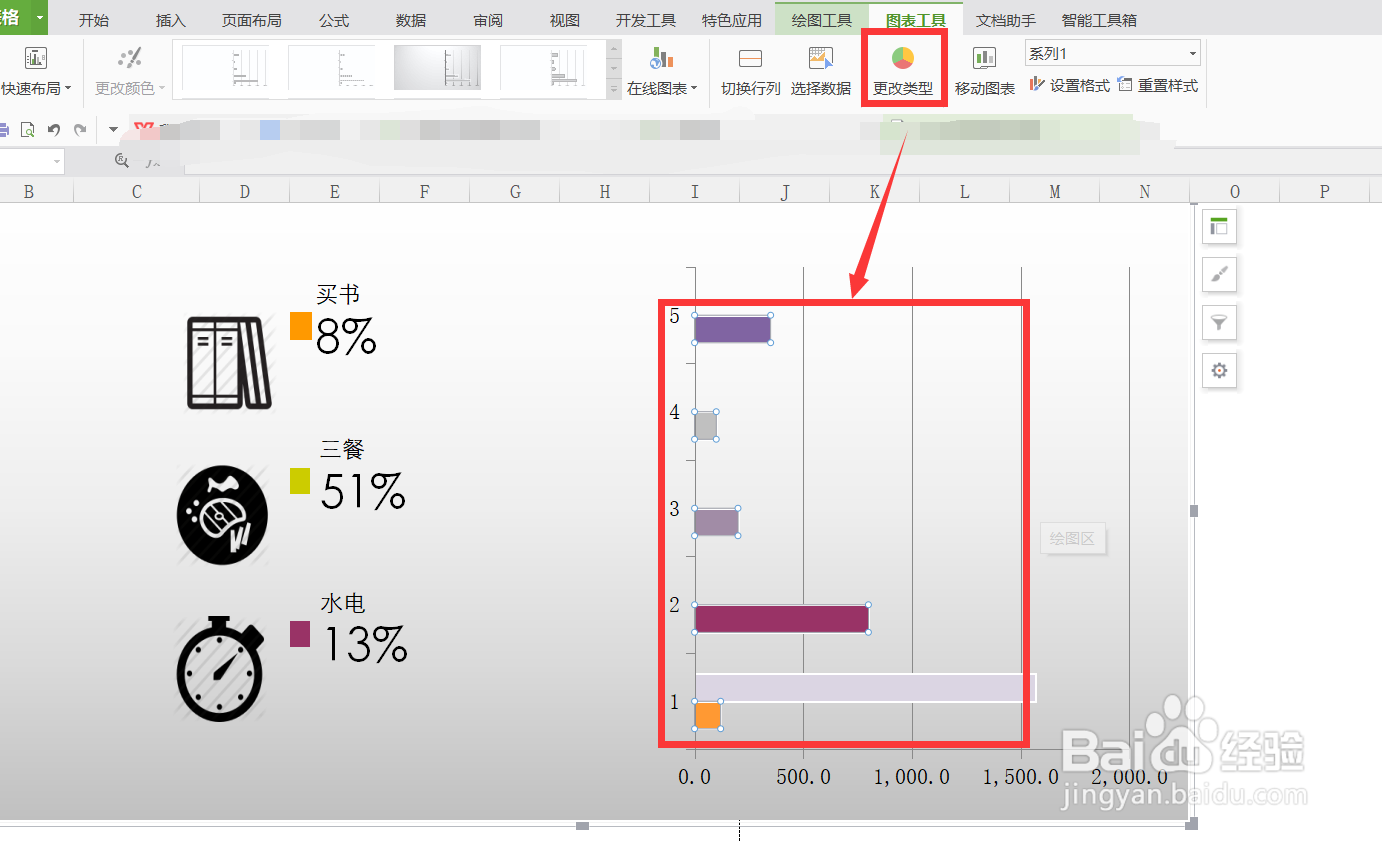Click the 选择数据 select data icon
Viewport: 1382px width, 842px height.
click(821, 58)
